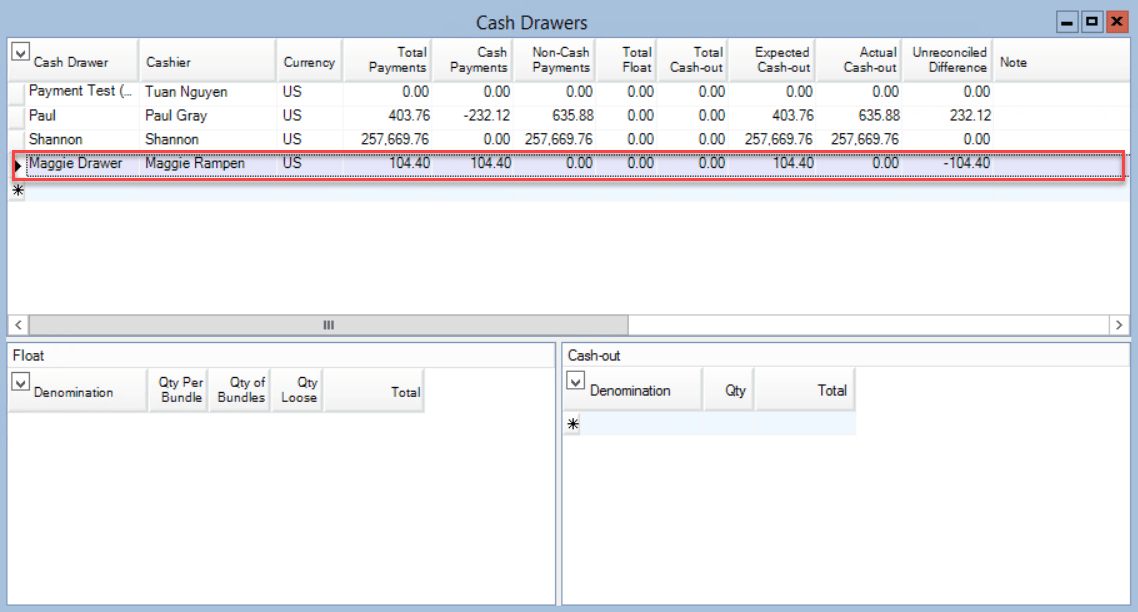
Task: Sort by the Cashier column header
Action: 205,59
